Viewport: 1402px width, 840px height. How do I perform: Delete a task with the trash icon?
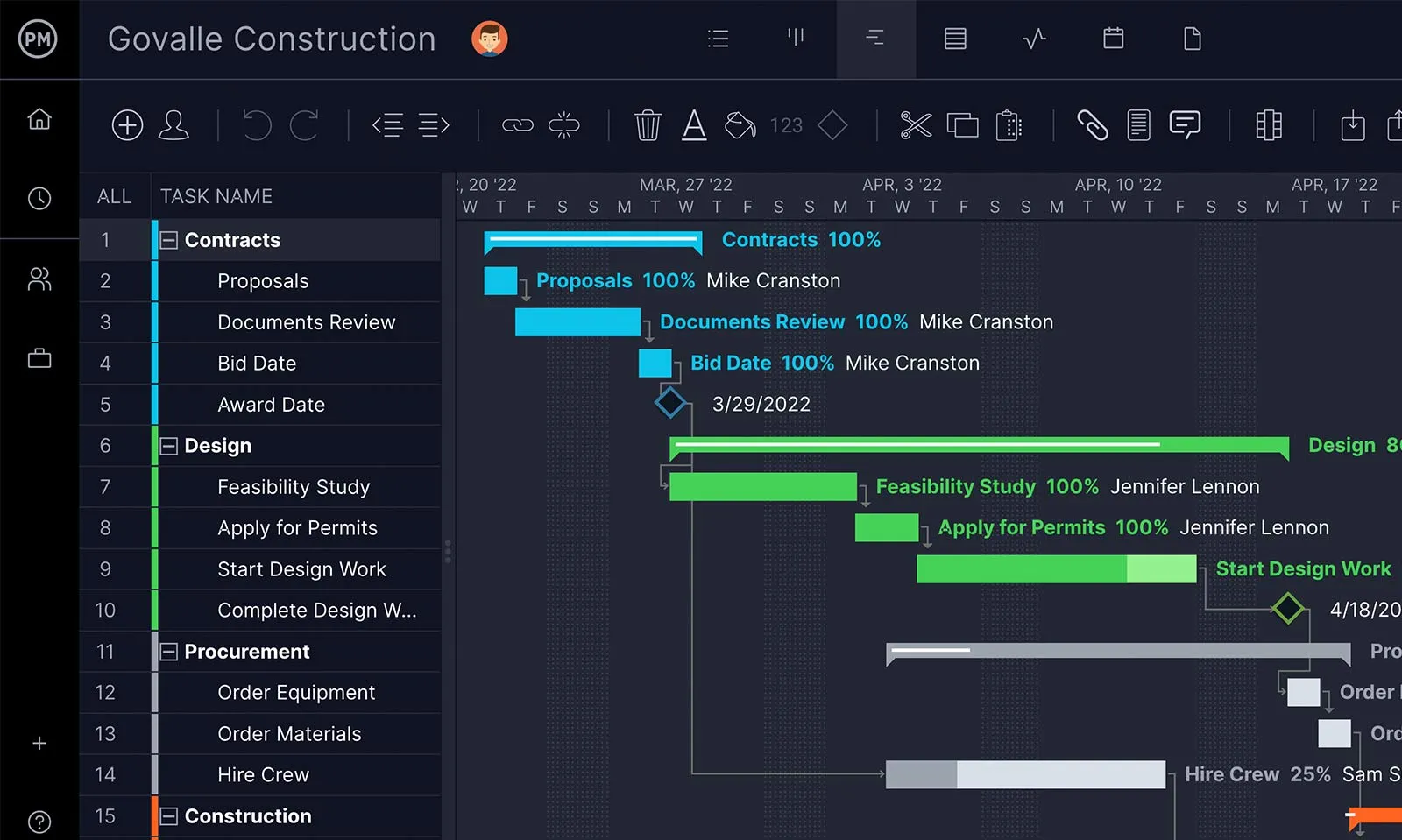click(x=647, y=124)
